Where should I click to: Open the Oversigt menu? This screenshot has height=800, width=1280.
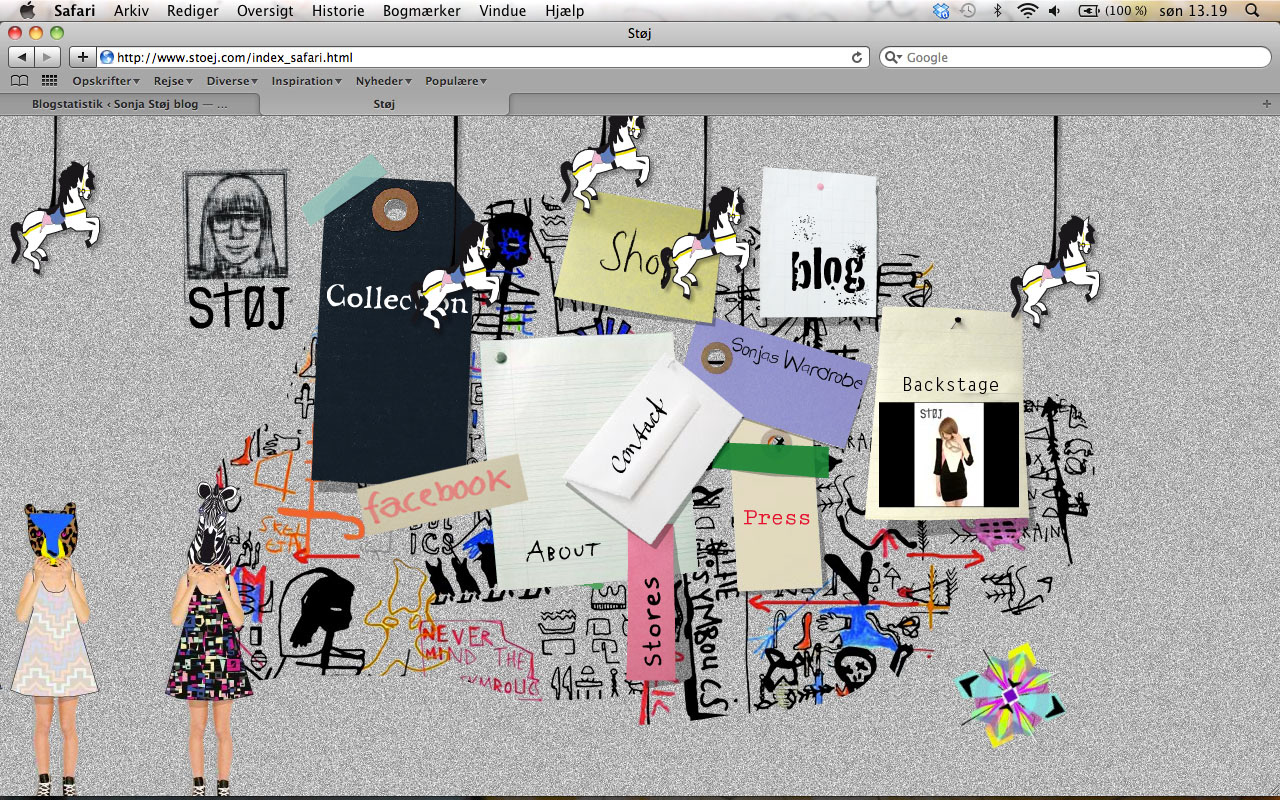pyautogui.click(x=265, y=11)
